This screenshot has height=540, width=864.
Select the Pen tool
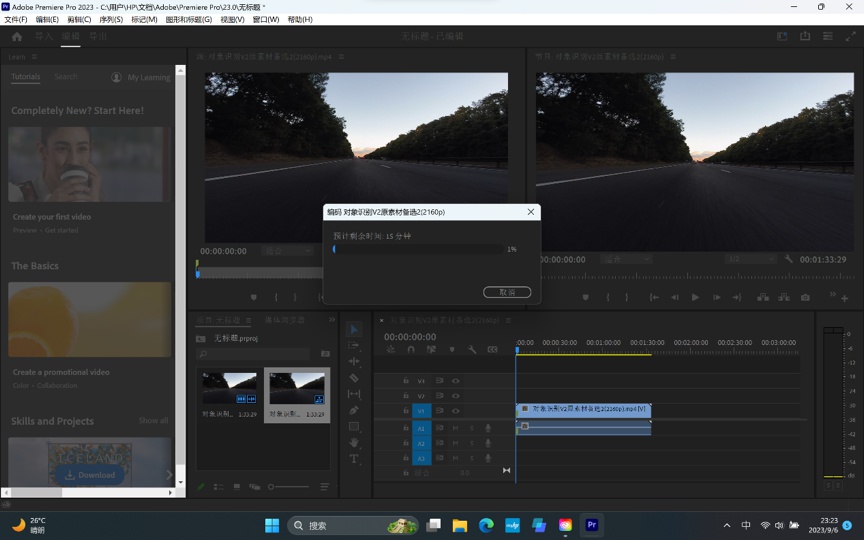pos(354,410)
